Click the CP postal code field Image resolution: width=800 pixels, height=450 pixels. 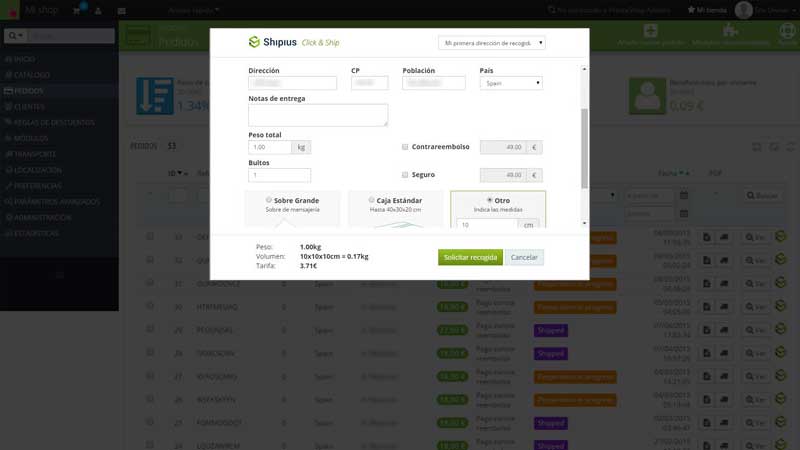pyautogui.click(x=369, y=83)
